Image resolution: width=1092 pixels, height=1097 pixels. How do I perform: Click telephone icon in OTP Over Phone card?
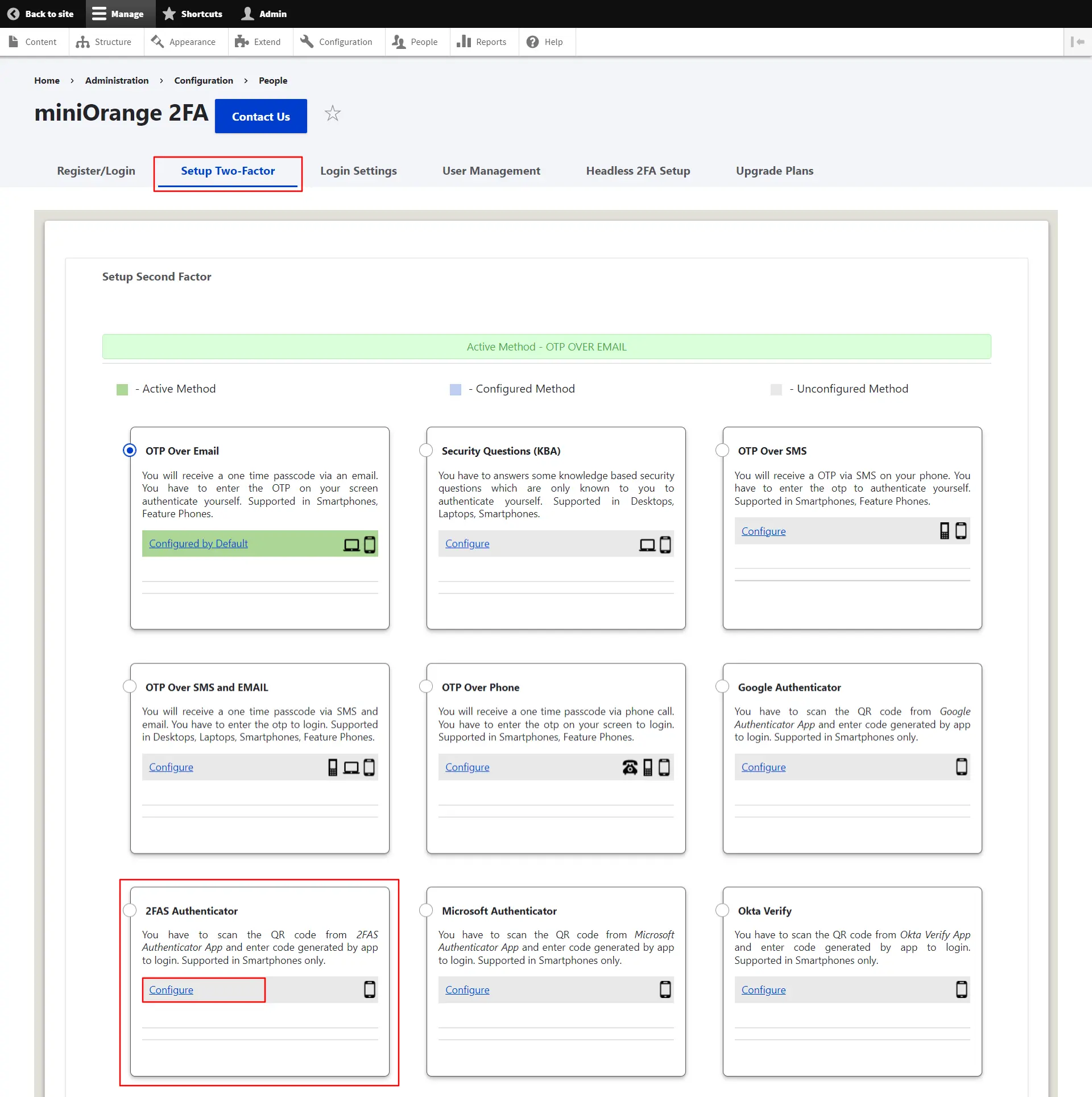[630, 767]
